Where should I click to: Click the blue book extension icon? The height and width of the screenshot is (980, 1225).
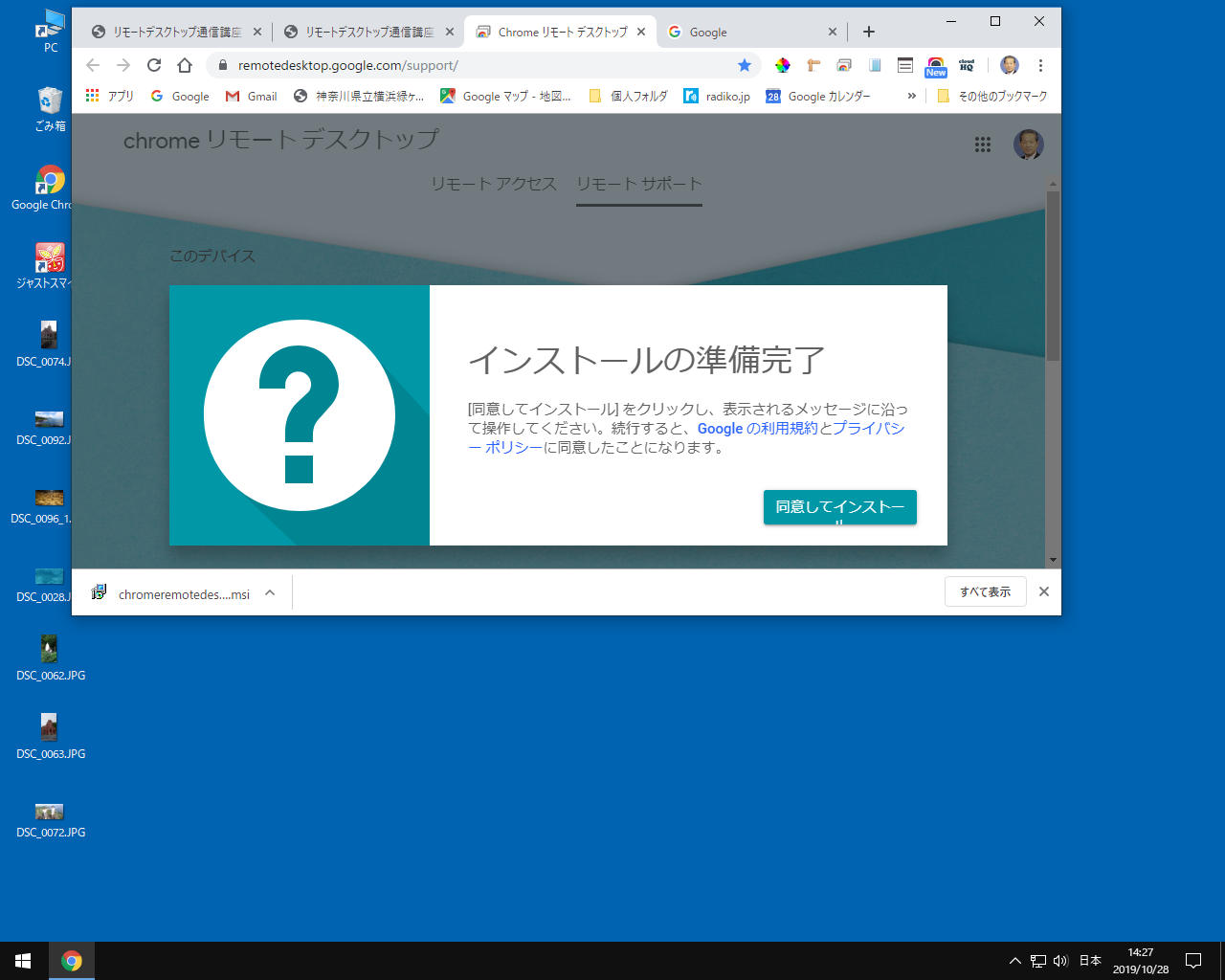pyautogui.click(x=875, y=65)
